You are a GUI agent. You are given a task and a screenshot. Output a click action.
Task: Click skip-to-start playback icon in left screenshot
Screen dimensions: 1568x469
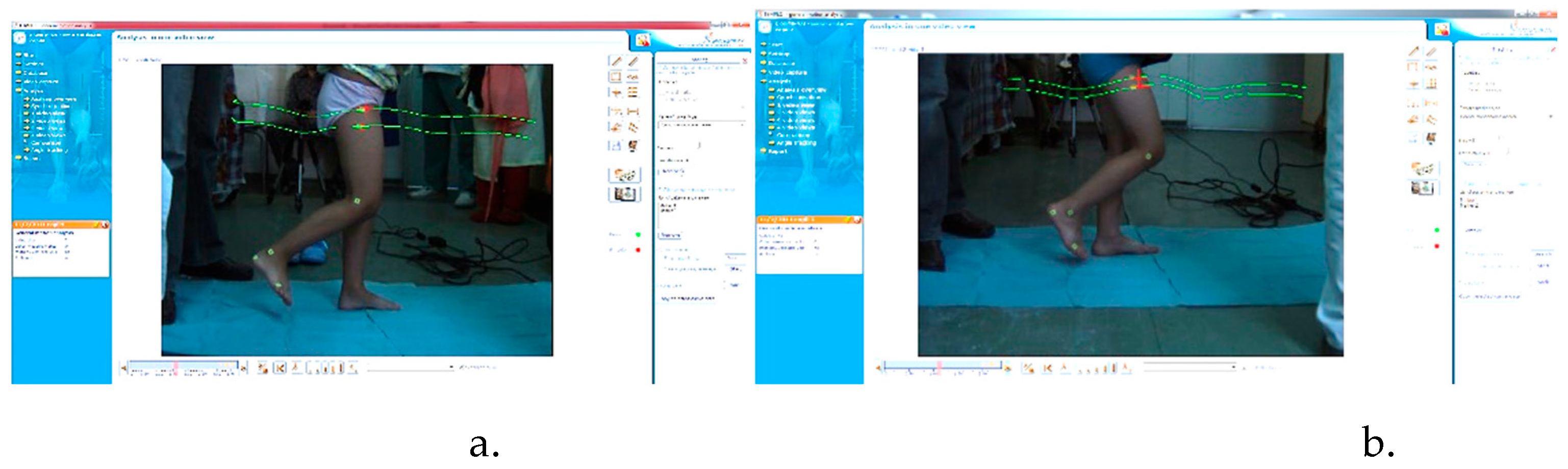click(280, 368)
